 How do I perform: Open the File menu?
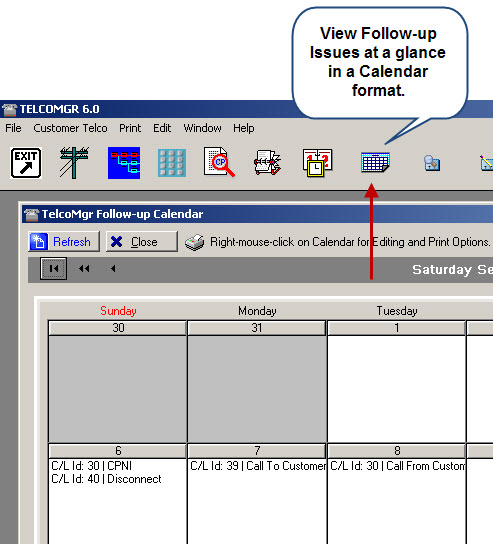[13, 128]
